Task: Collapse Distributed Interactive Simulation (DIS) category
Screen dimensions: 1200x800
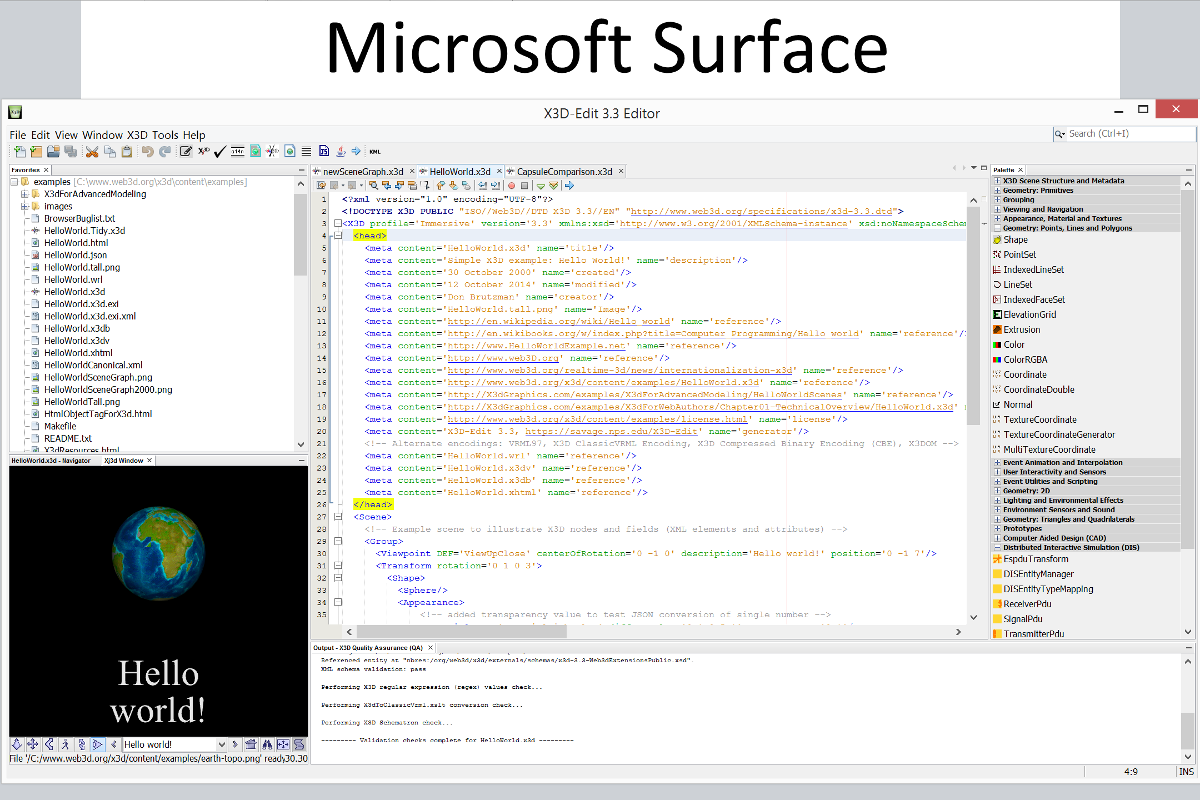Action: 997,548
